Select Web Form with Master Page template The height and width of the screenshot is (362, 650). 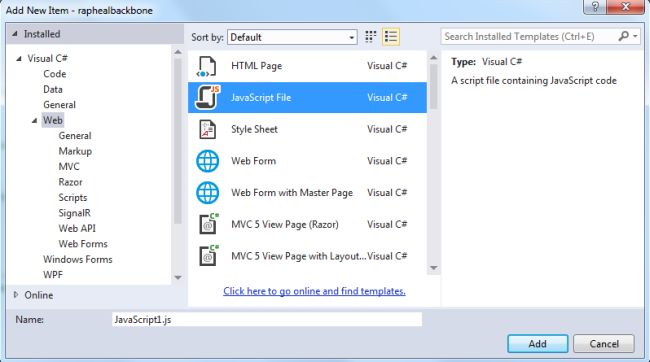pos(307,193)
